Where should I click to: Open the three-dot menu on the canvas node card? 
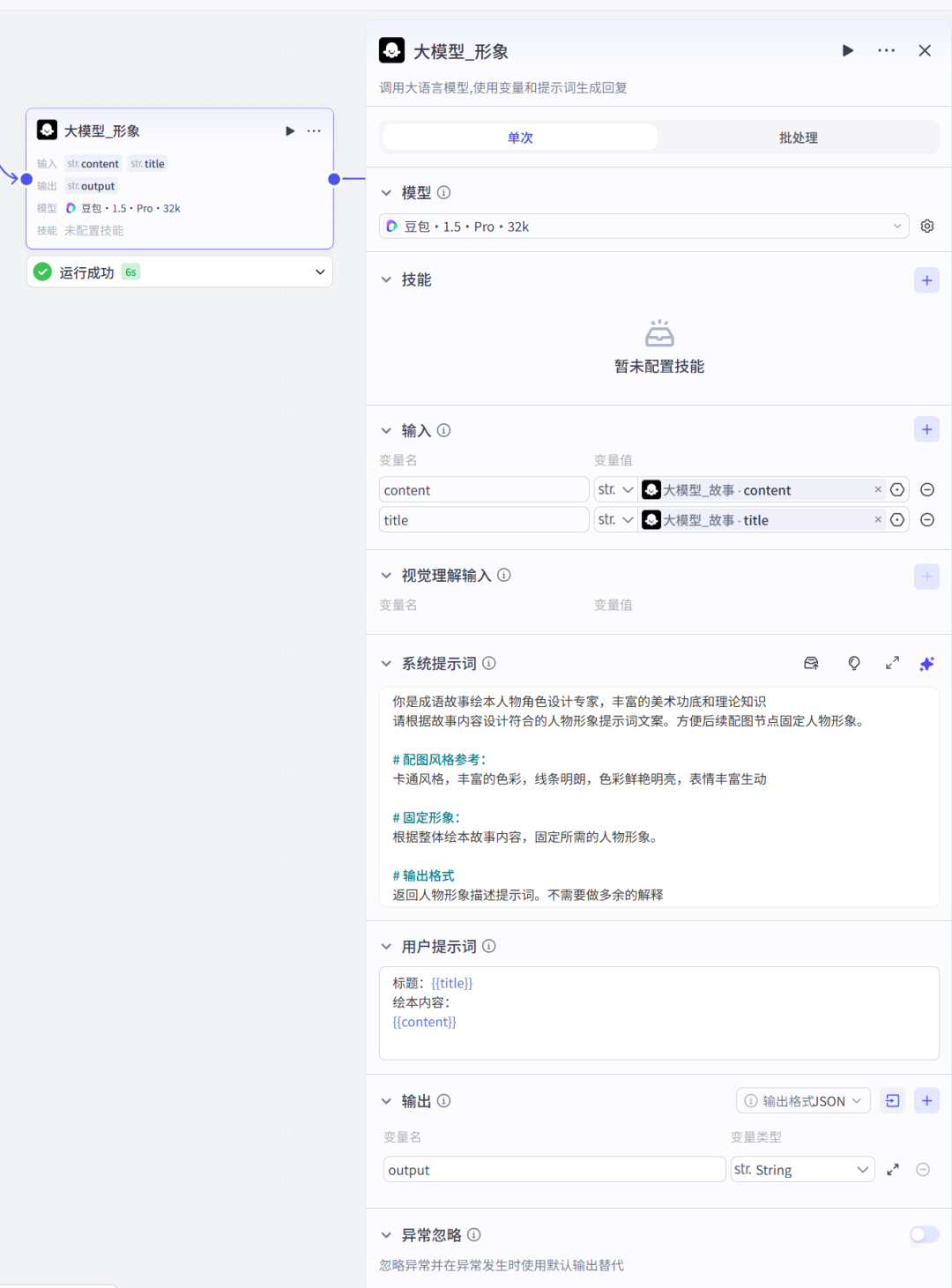tap(314, 130)
